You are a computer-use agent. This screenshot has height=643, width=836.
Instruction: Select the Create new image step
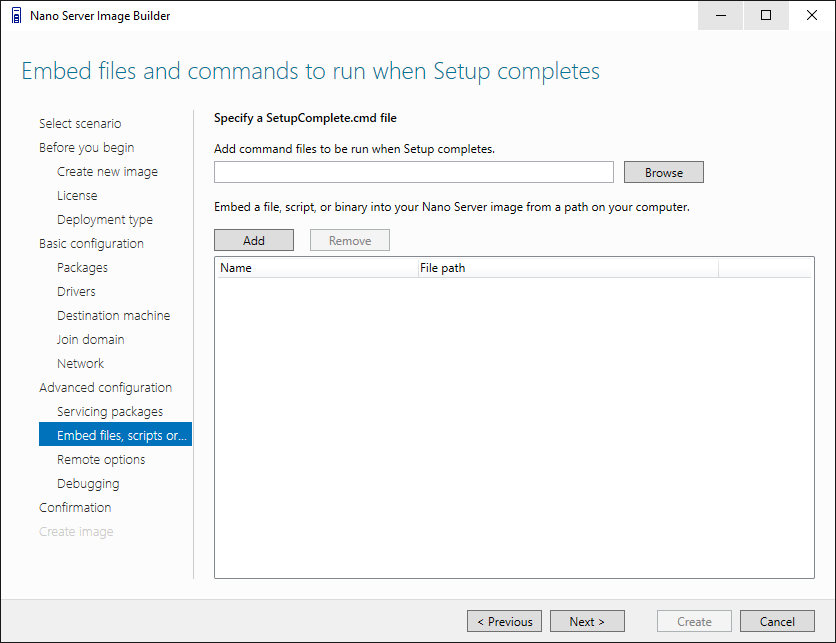coord(107,171)
